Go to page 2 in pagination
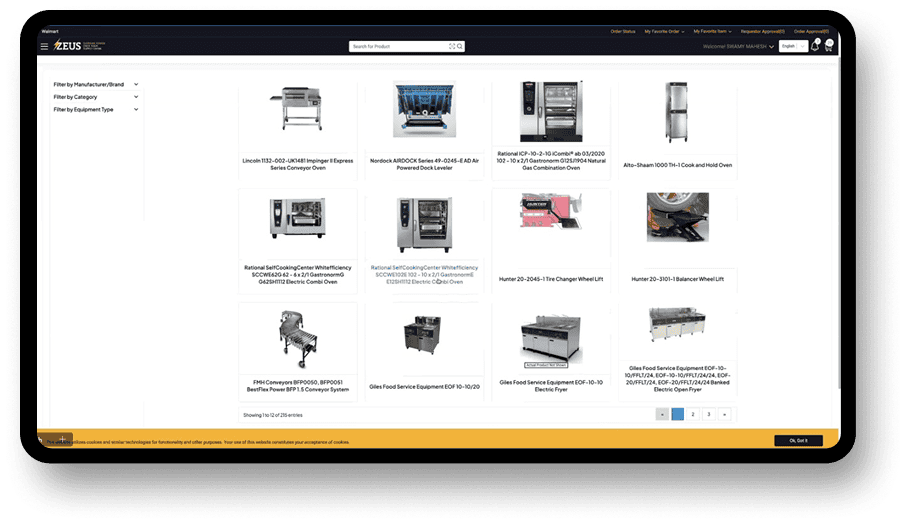The height and width of the screenshot is (524, 906). (x=693, y=414)
